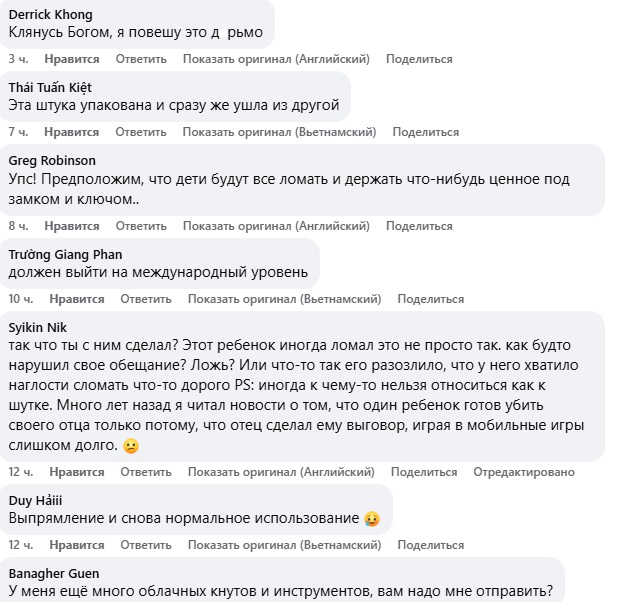The height and width of the screenshot is (602, 617).
Task: Share Thái Tuấn Kiệt's comment
Action: [x=425, y=132]
